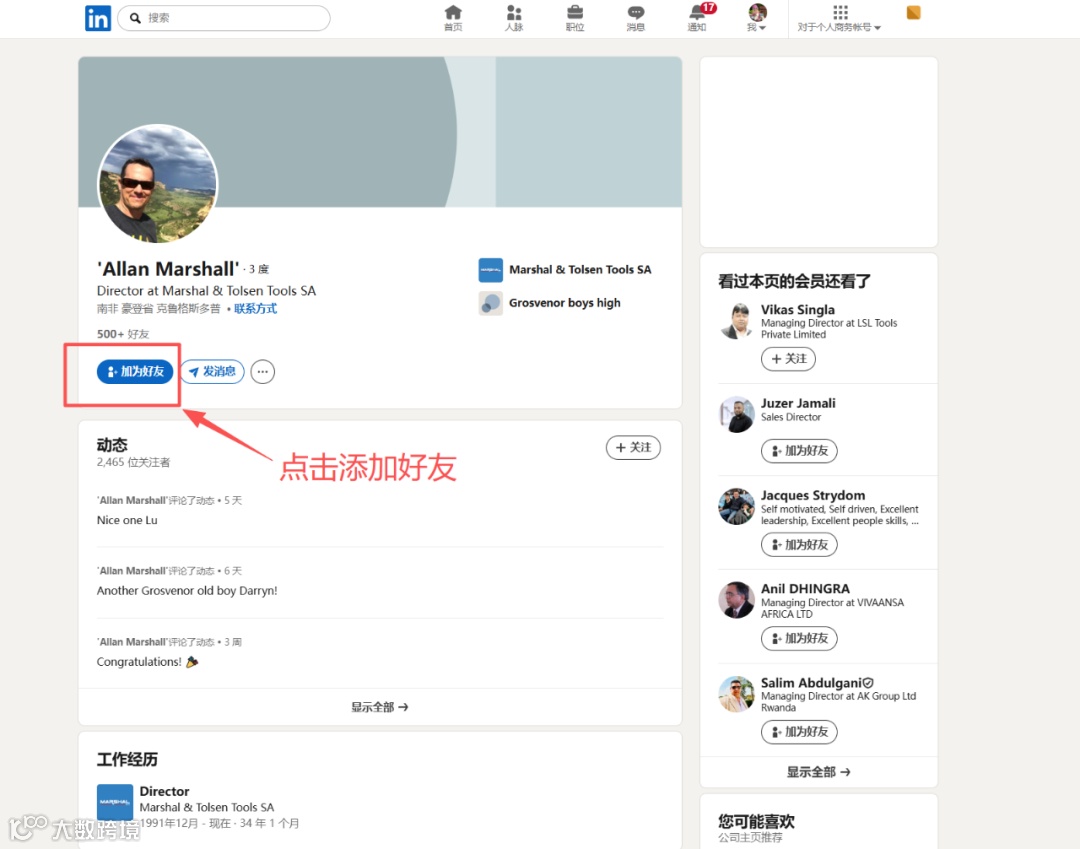Open 'Another Grosvenor old boy Darryn!' comment
The image size is (1080, 849).
click(x=187, y=591)
